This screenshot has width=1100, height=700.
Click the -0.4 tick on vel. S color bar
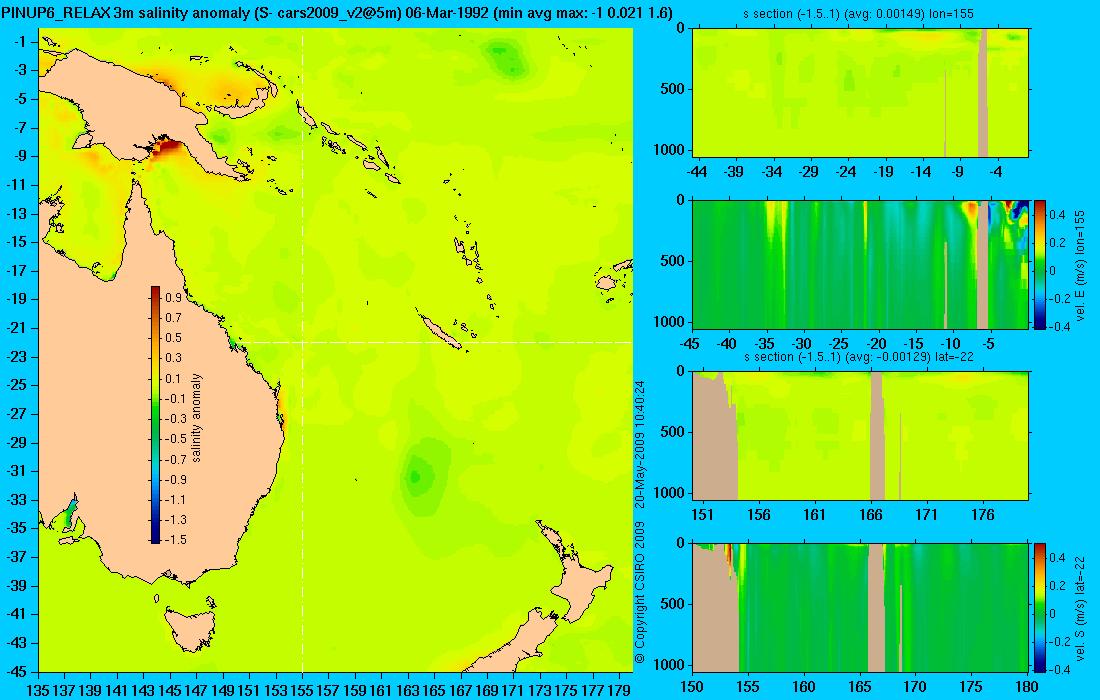1059,668
